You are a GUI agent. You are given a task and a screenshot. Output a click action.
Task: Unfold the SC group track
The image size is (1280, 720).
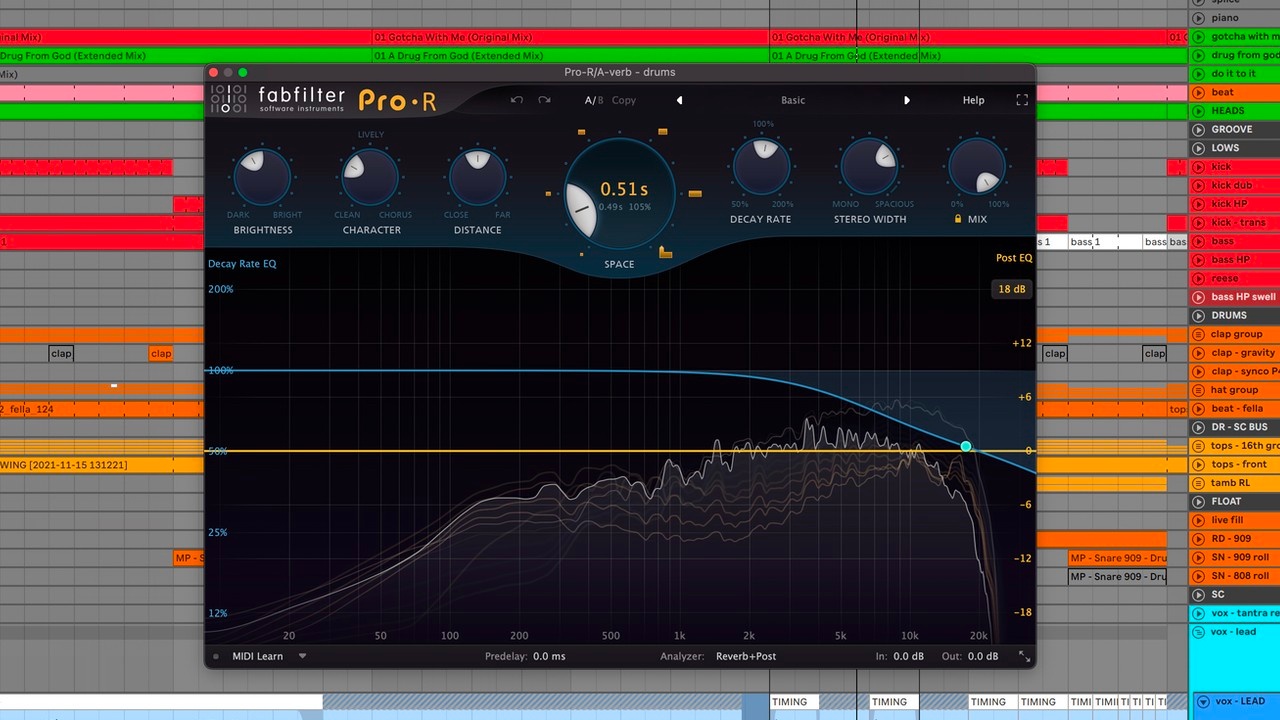click(1198, 594)
